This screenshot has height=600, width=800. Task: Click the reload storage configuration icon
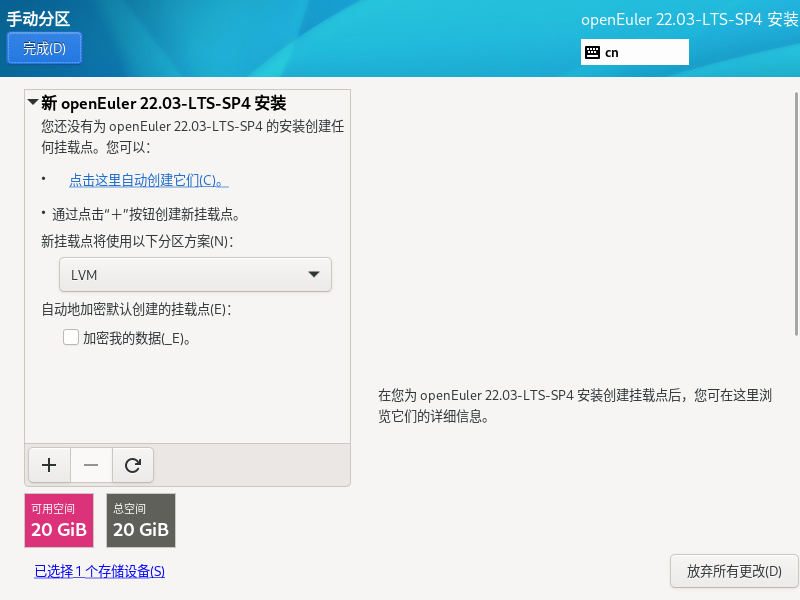(x=133, y=465)
